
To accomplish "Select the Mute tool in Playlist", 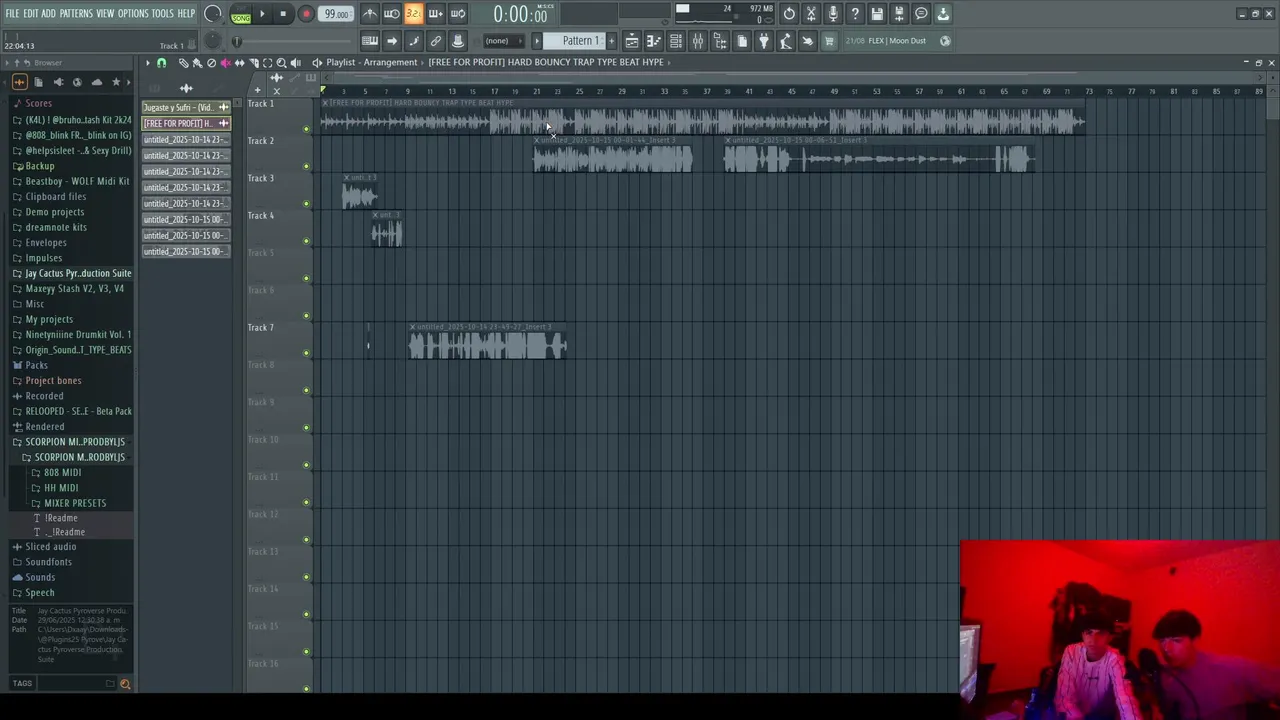I will tap(226, 63).
